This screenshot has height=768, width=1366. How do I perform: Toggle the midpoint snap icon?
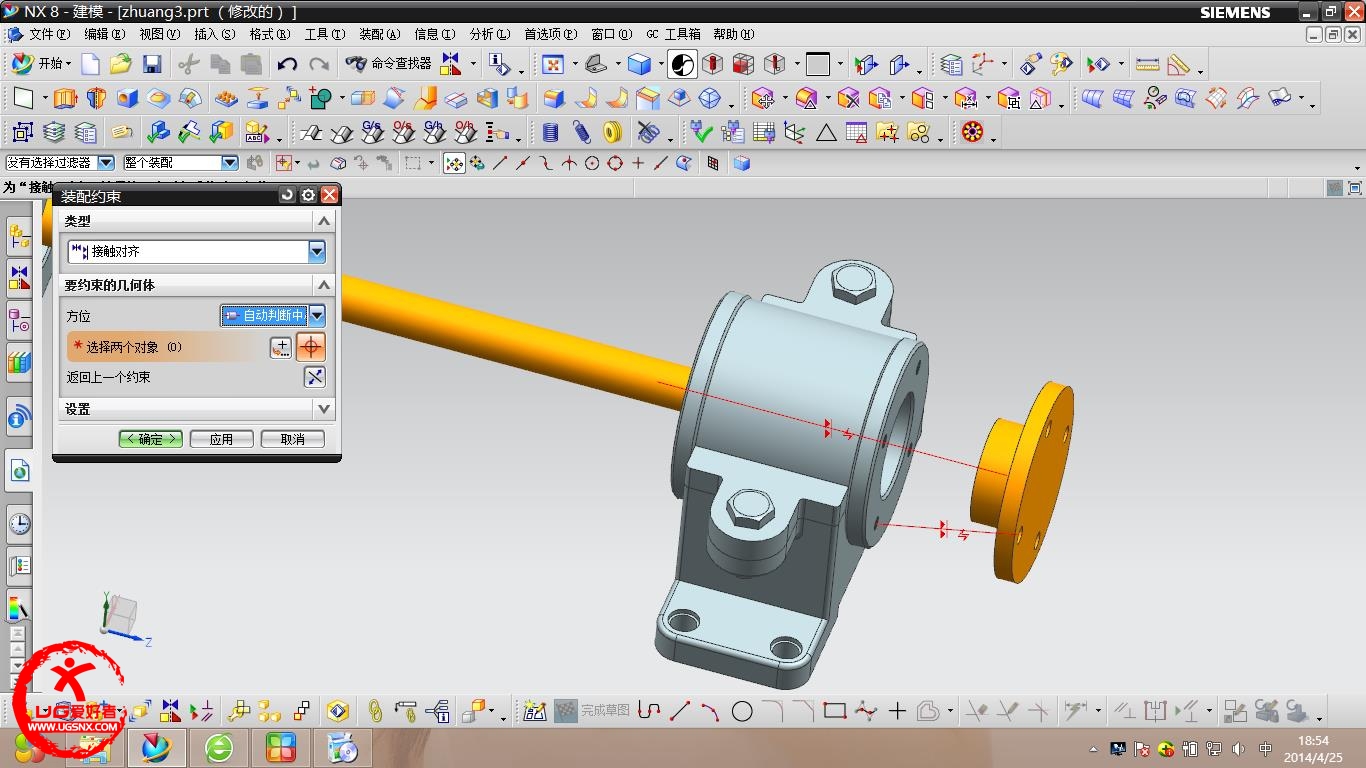tap(523, 163)
